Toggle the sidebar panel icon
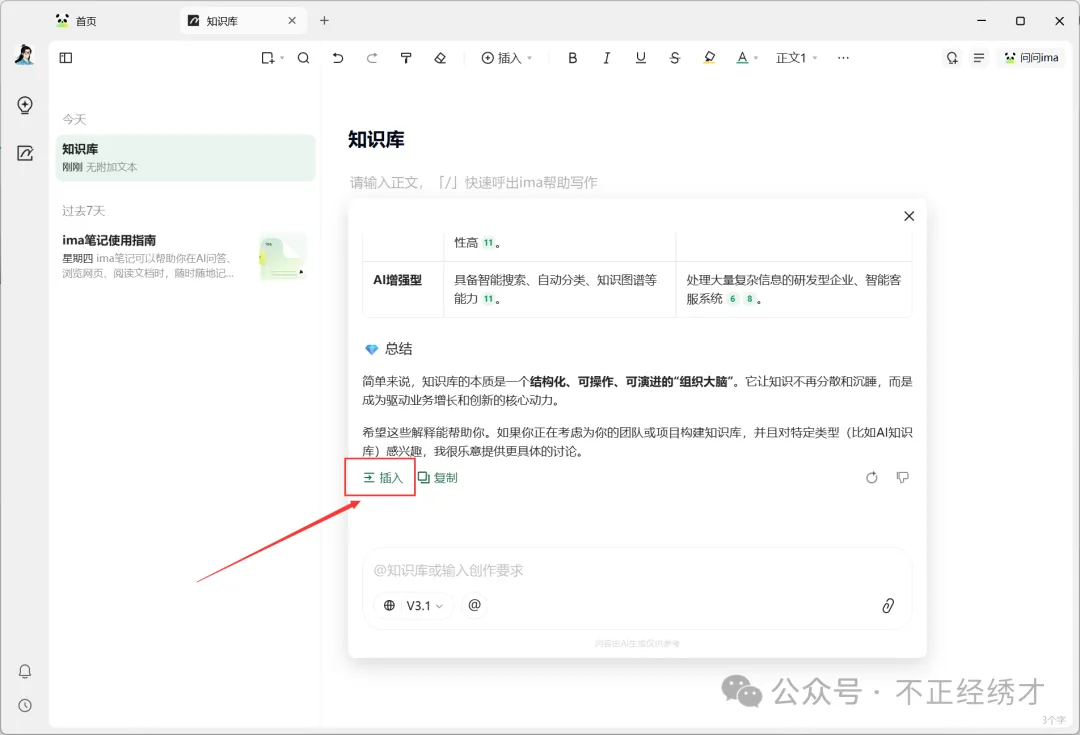 click(x=66, y=58)
